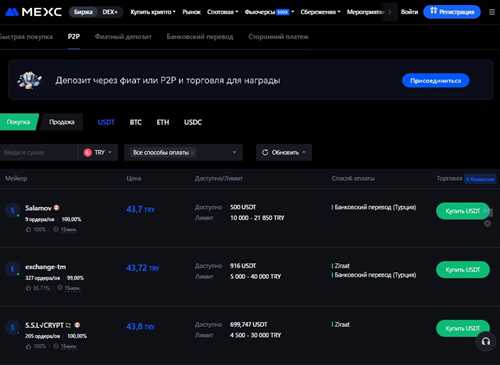Open the headset support chat icon

(x=486, y=341)
